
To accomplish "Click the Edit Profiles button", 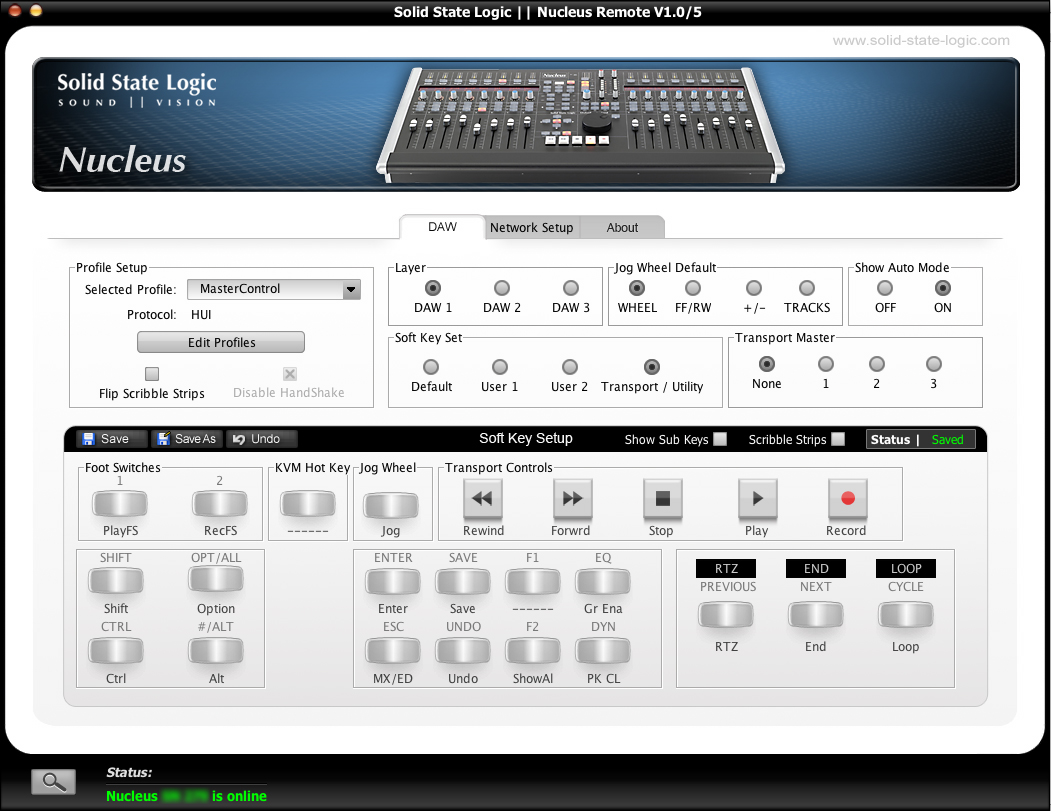I will (221, 342).
